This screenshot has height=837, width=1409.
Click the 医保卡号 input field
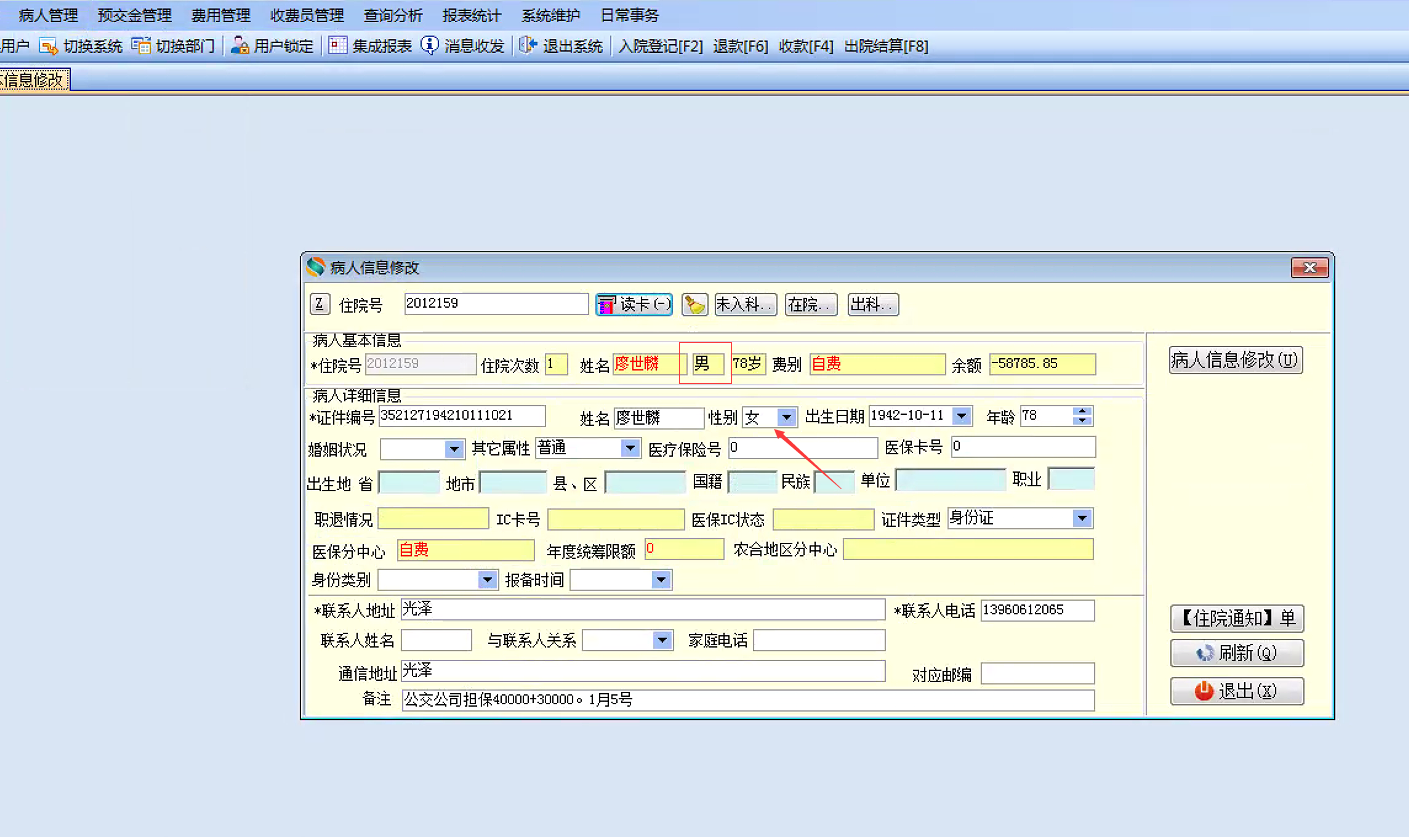coord(1023,447)
